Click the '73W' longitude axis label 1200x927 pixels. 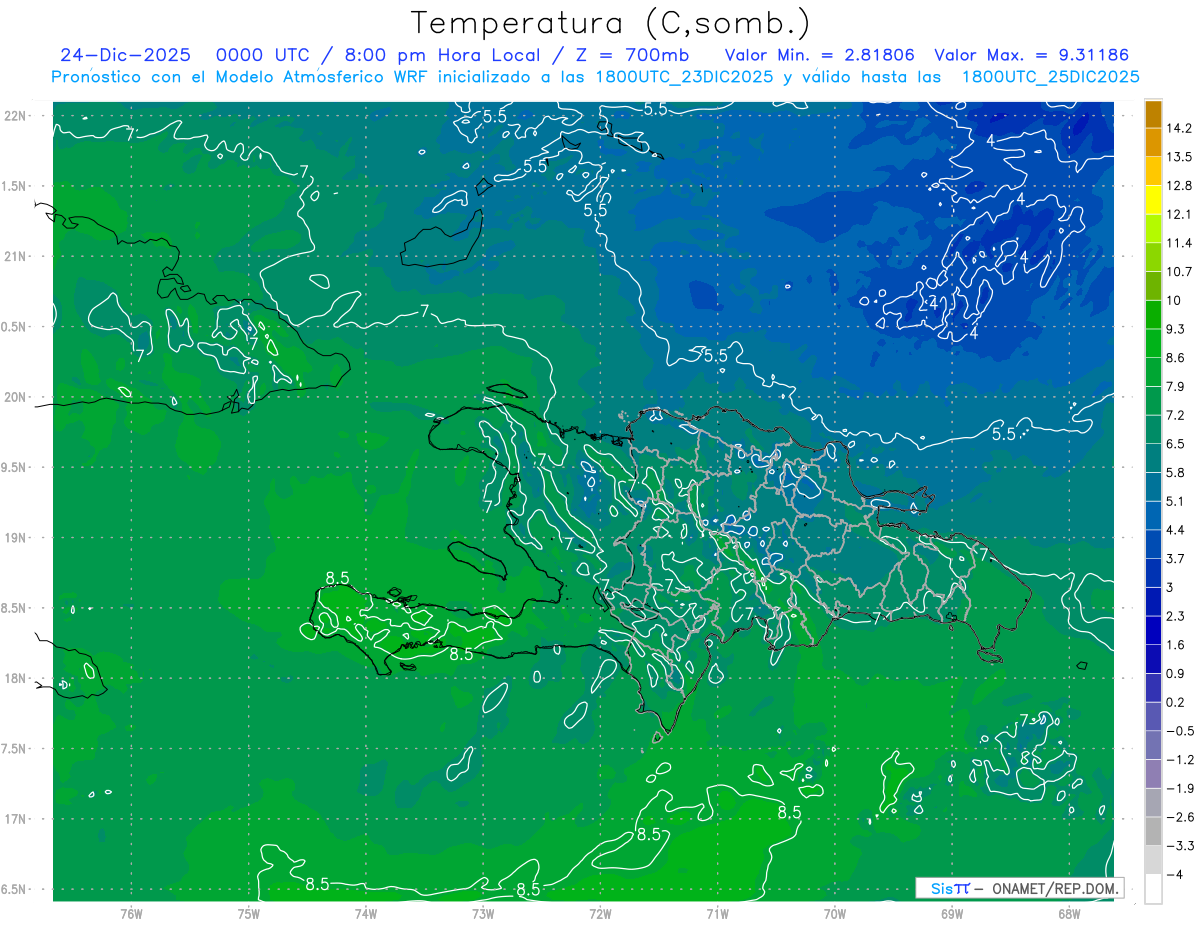pos(483,913)
